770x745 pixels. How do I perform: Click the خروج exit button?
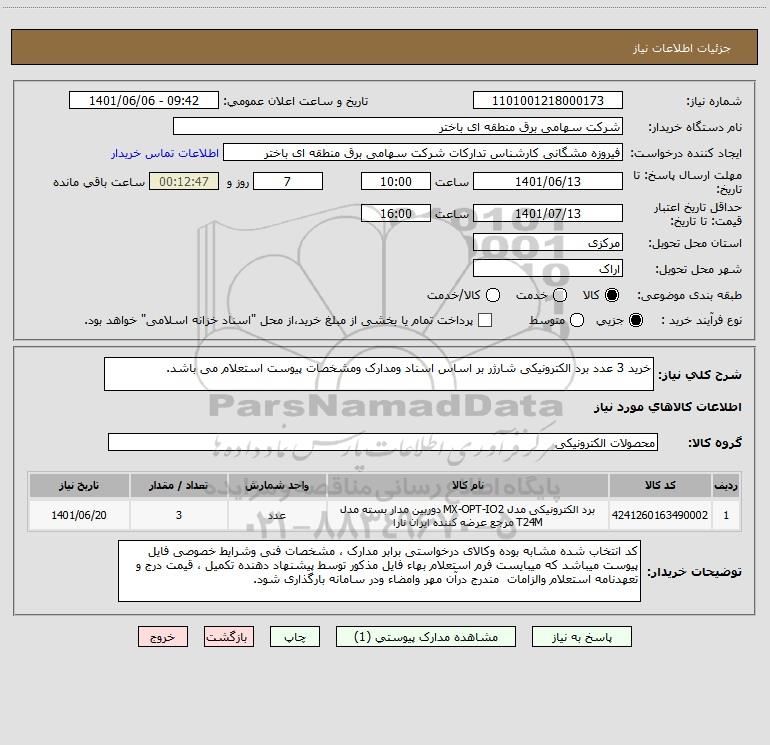pyautogui.click(x=163, y=637)
